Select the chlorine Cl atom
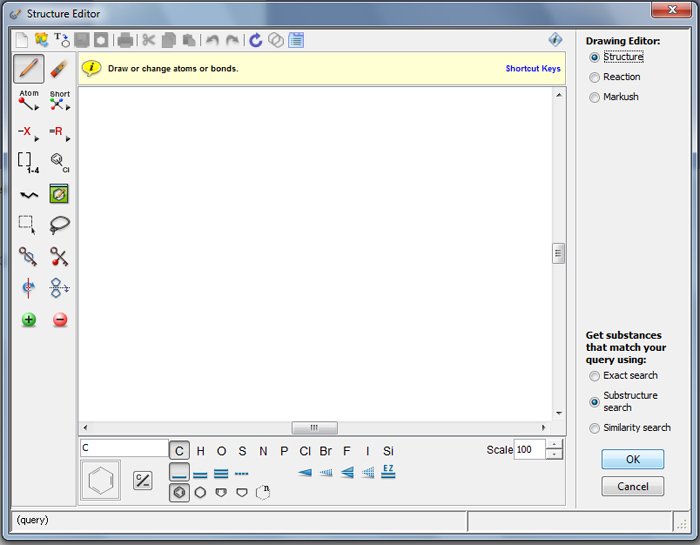 [x=305, y=451]
